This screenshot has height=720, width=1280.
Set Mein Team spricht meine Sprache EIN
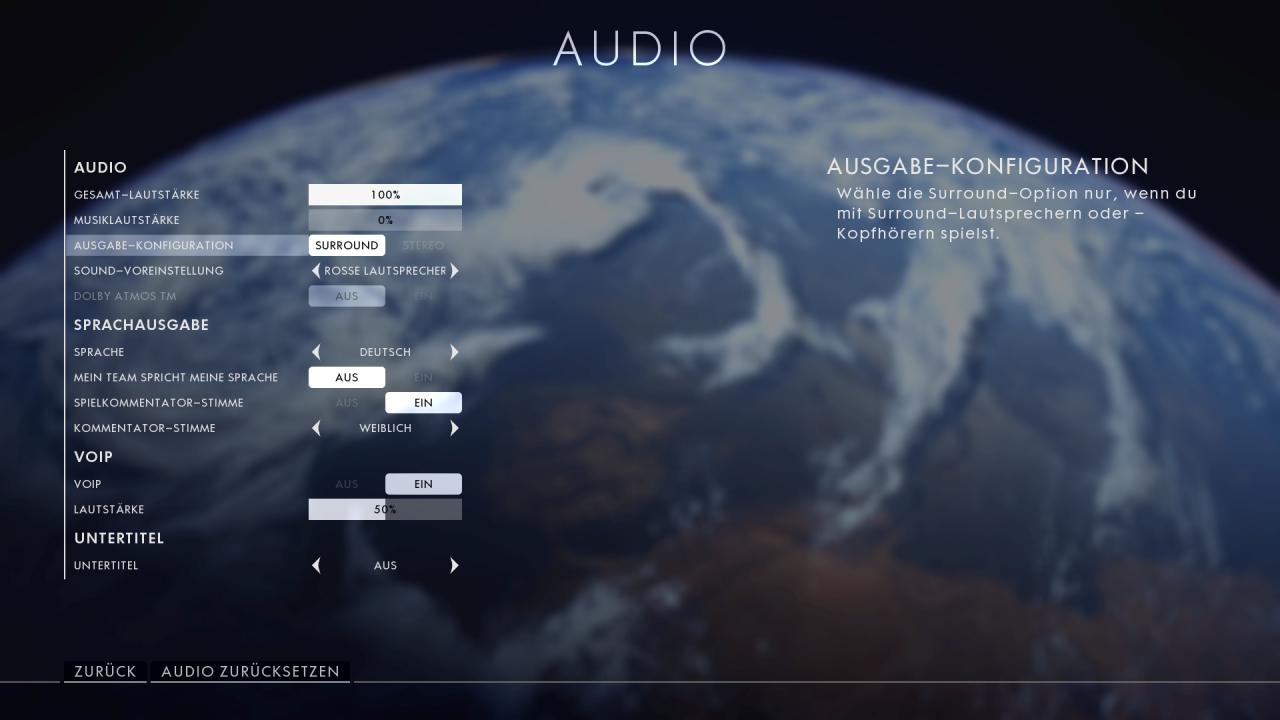click(423, 377)
